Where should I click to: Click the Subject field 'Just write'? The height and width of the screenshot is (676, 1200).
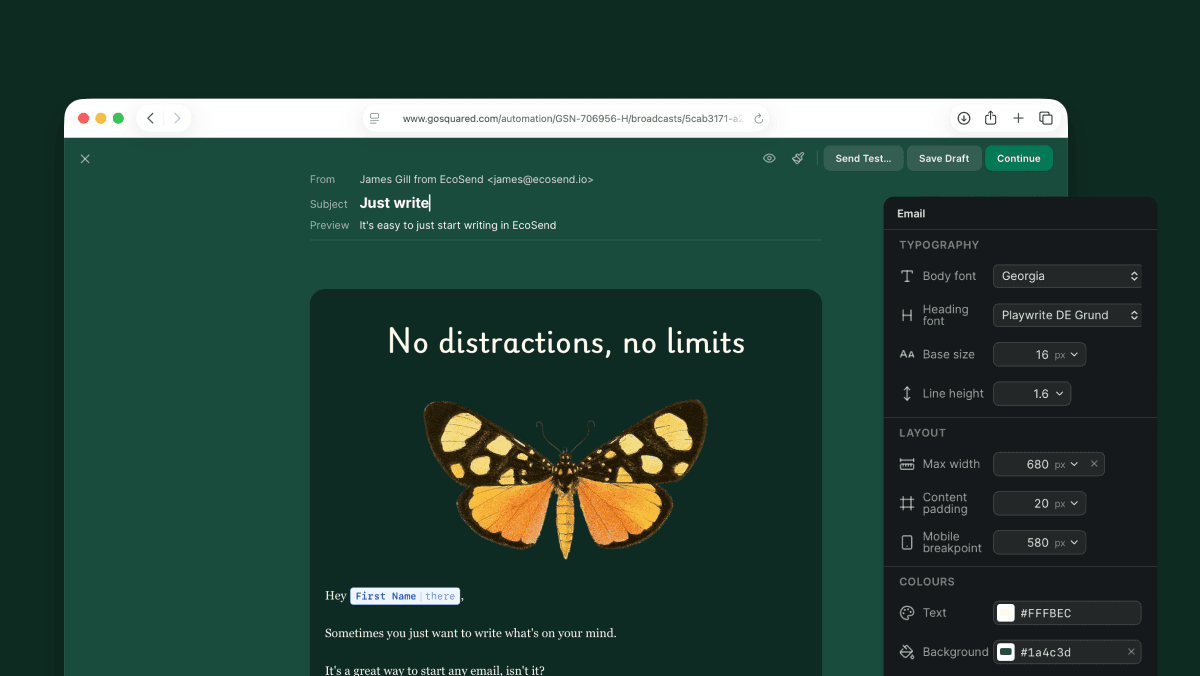point(395,203)
